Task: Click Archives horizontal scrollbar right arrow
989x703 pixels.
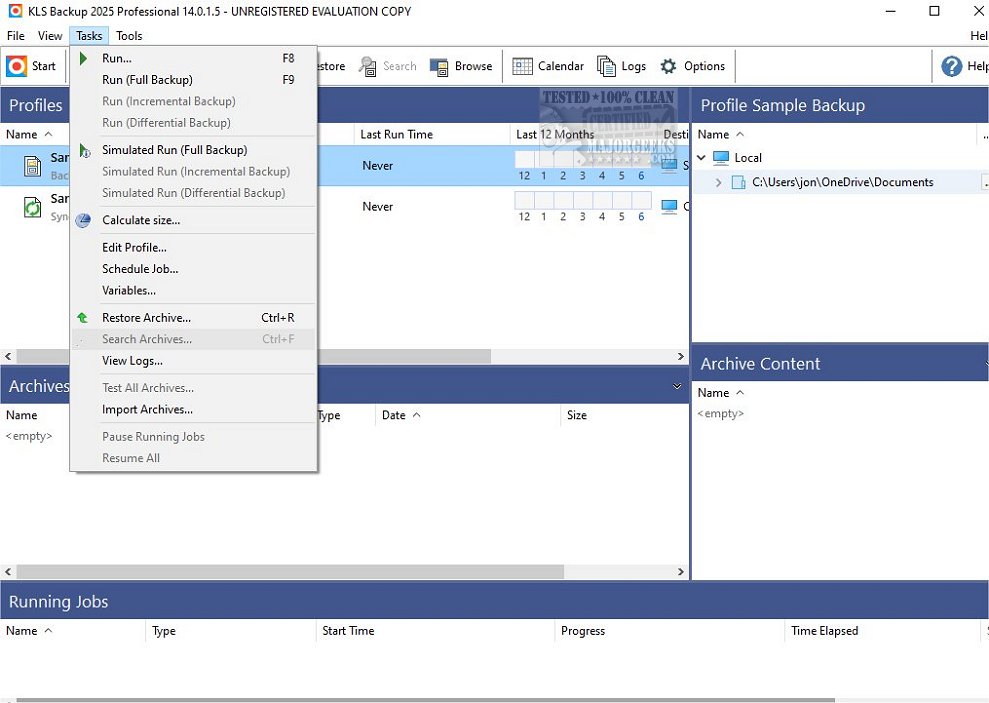Action: (681, 572)
